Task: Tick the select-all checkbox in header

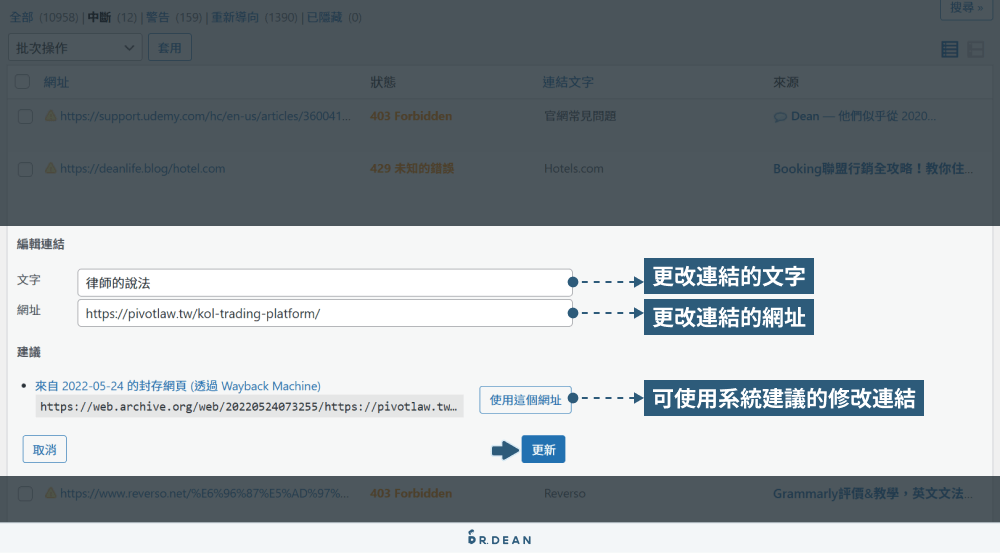Action: [22, 82]
